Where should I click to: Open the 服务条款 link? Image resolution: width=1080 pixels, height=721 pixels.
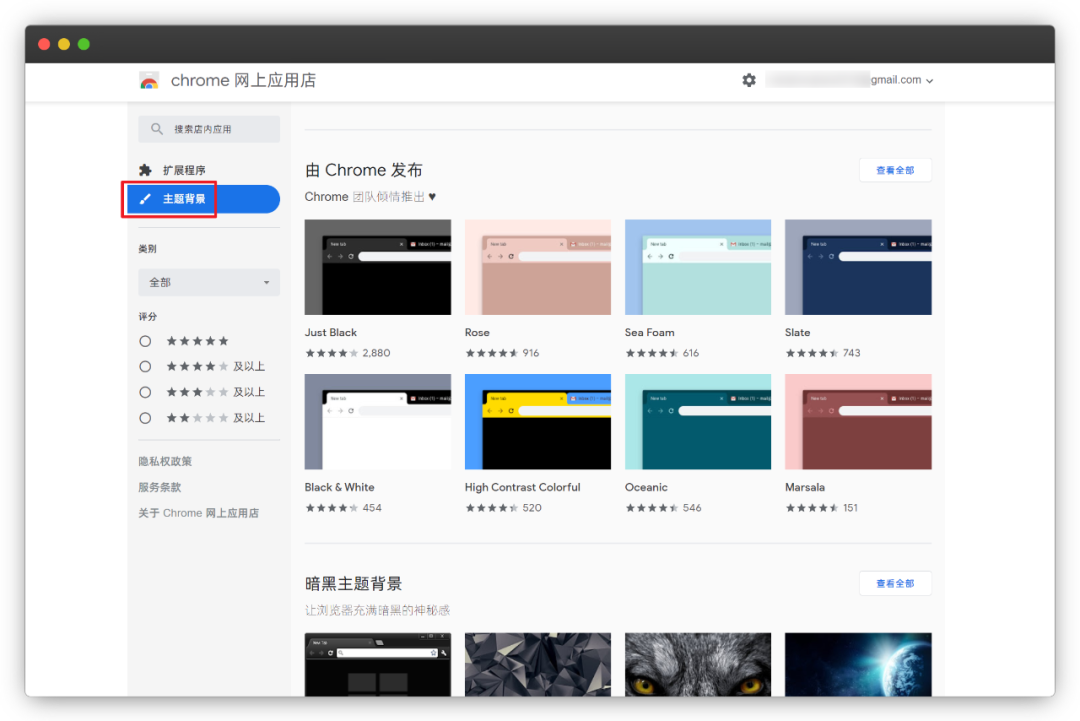(160, 487)
